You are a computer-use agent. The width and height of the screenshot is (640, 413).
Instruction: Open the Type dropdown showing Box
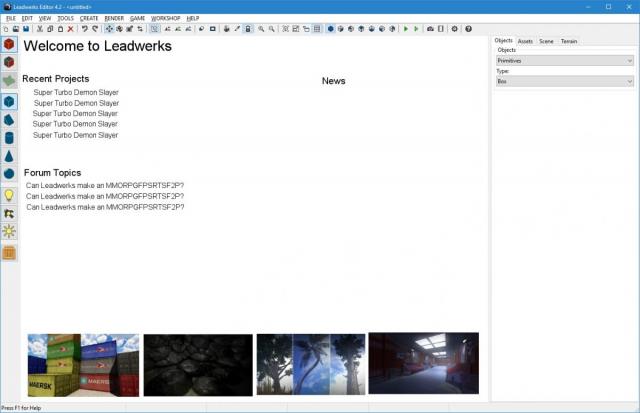pyautogui.click(x=564, y=81)
